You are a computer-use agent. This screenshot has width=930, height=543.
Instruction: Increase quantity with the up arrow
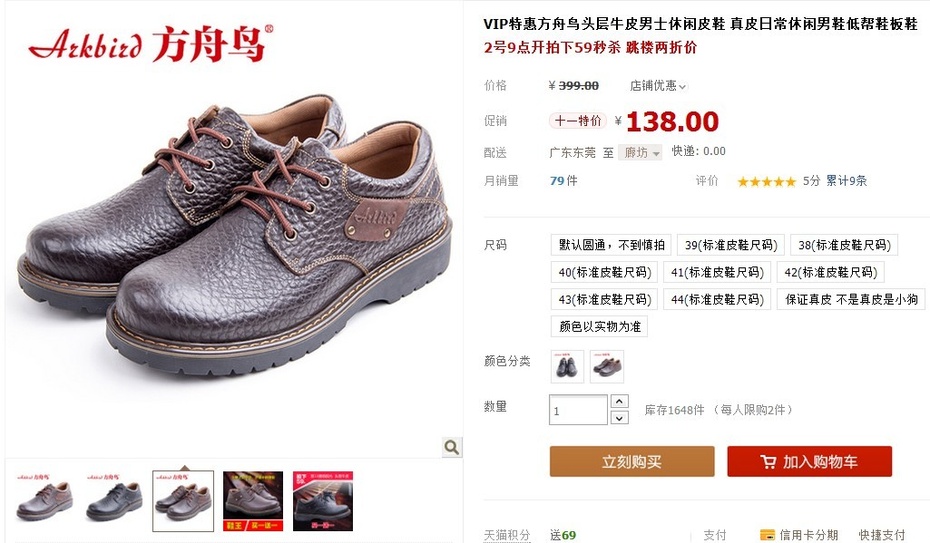pos(619,401)
